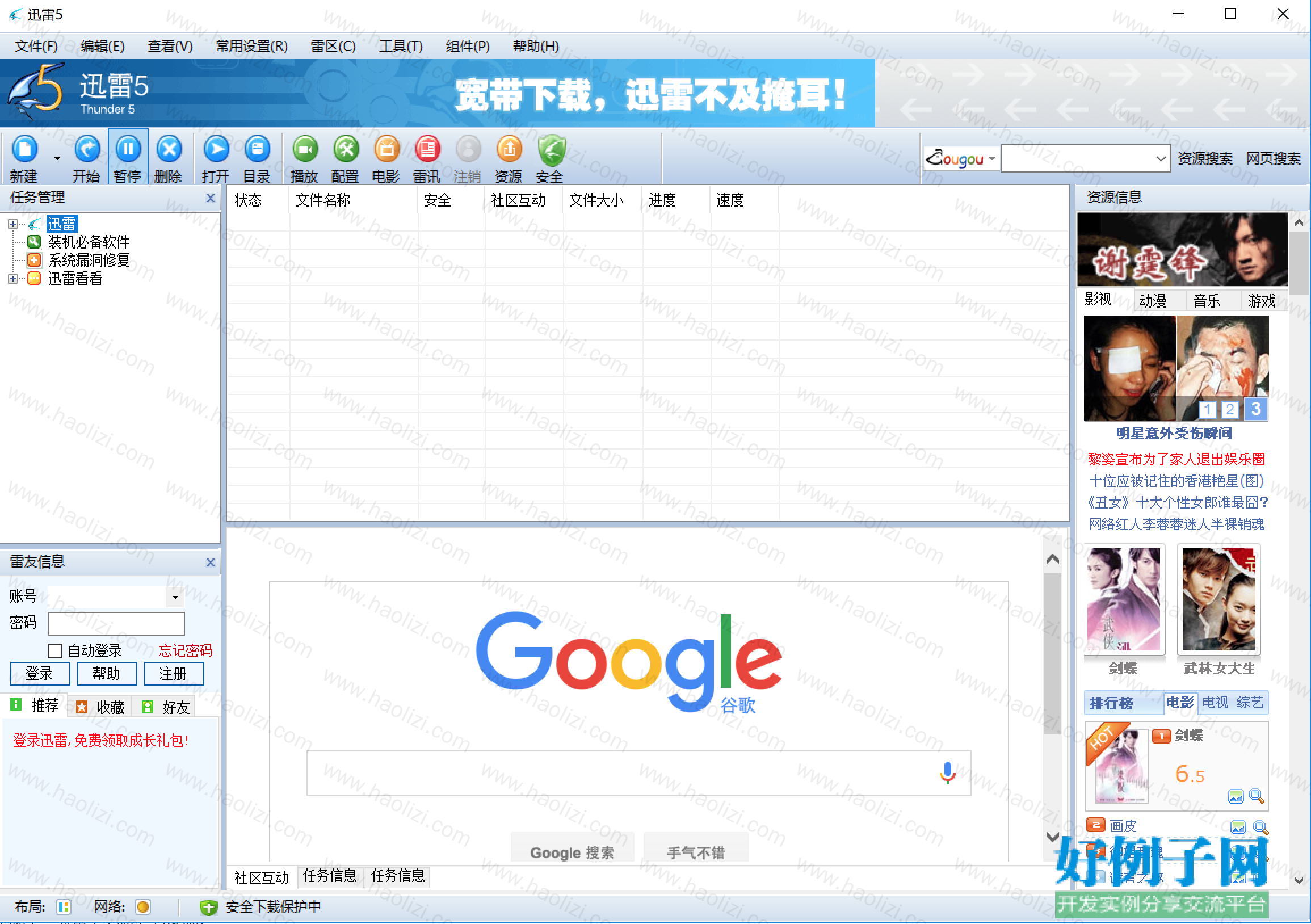The width and height of the screenshot is (1311, 924).
Task: Click the 安全 security shield icon
Action: (551, 150)
